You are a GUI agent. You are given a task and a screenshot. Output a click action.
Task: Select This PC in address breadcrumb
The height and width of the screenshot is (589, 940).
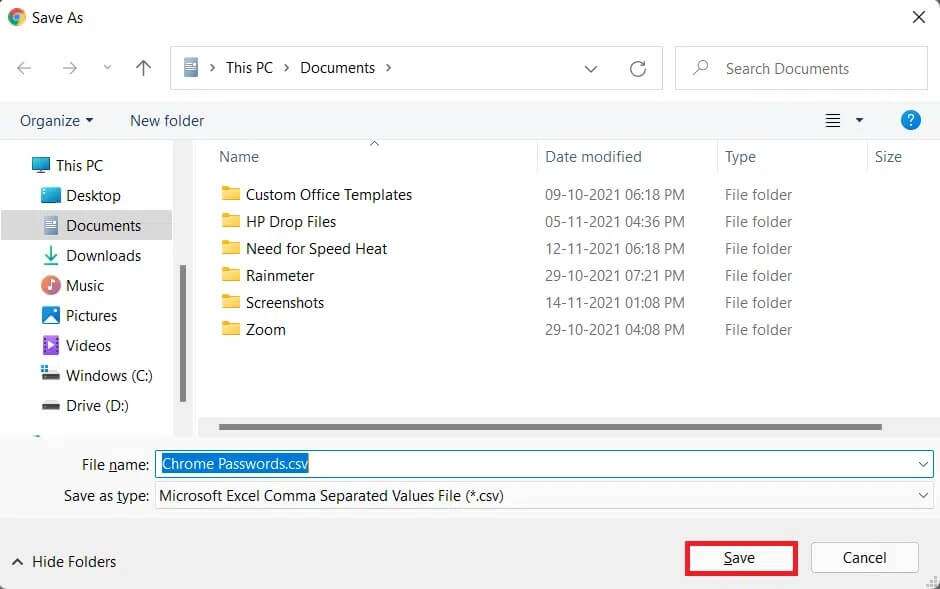(249, 68)
